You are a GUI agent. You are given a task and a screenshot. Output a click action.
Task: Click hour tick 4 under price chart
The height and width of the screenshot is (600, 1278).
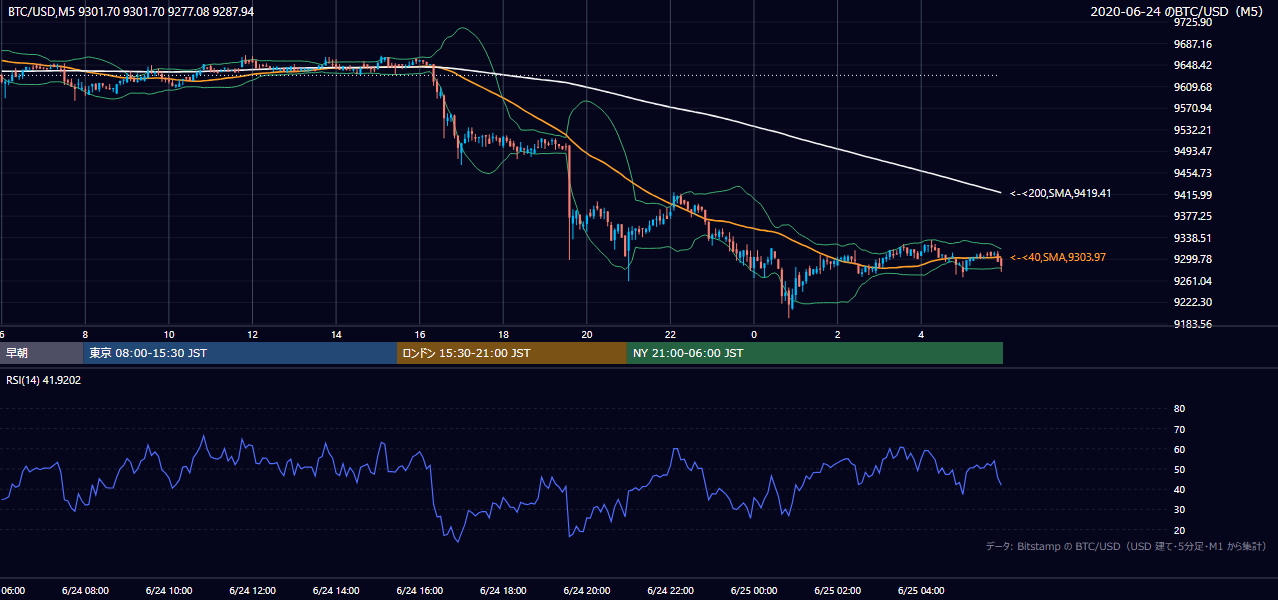921,334
